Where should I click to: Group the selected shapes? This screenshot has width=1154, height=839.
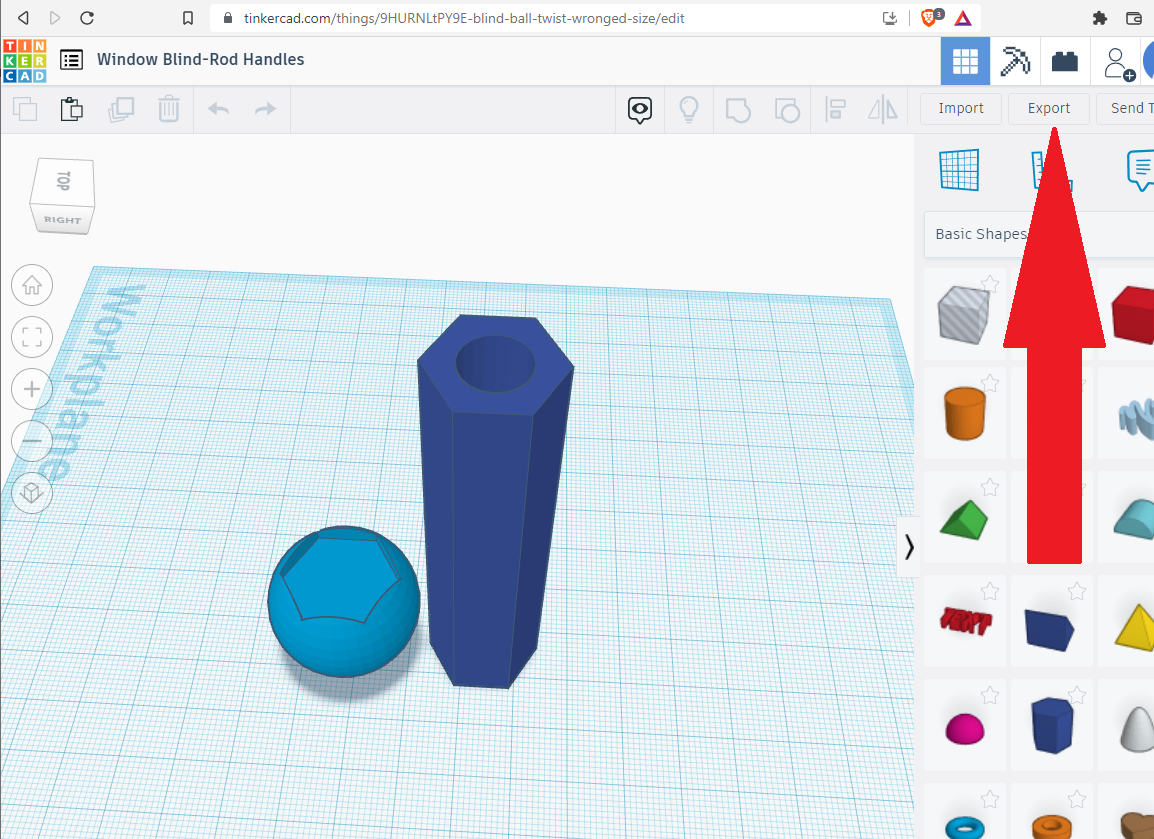click(737, 110)
